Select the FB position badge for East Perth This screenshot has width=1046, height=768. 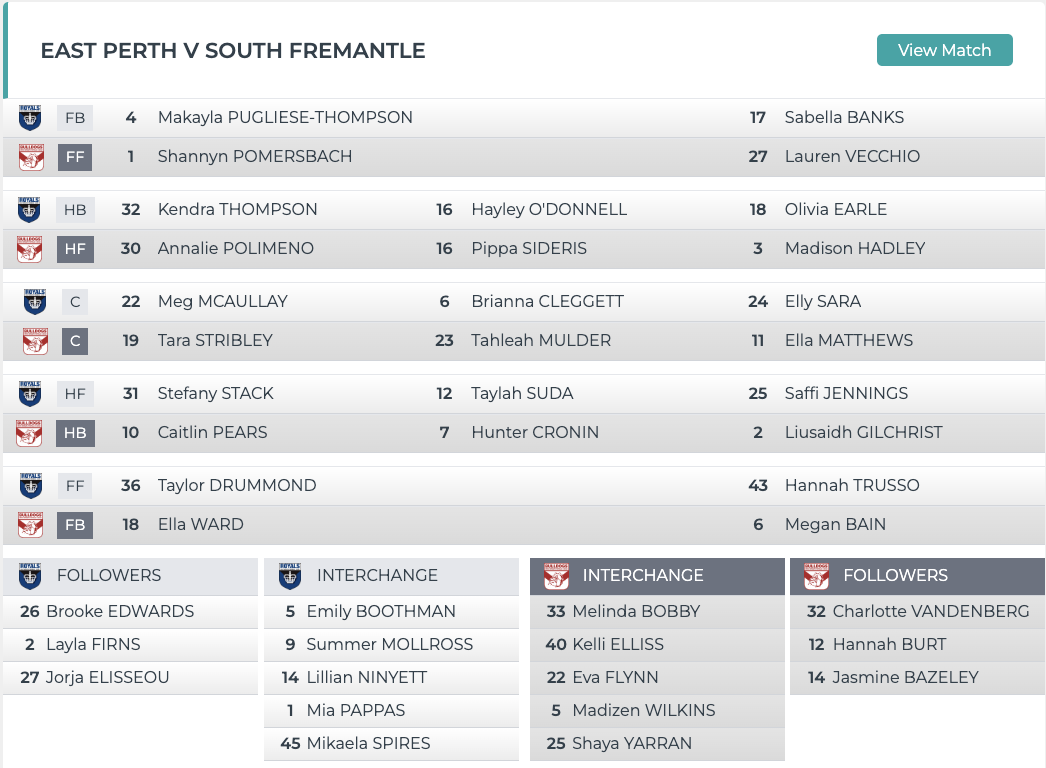(73, 117)
